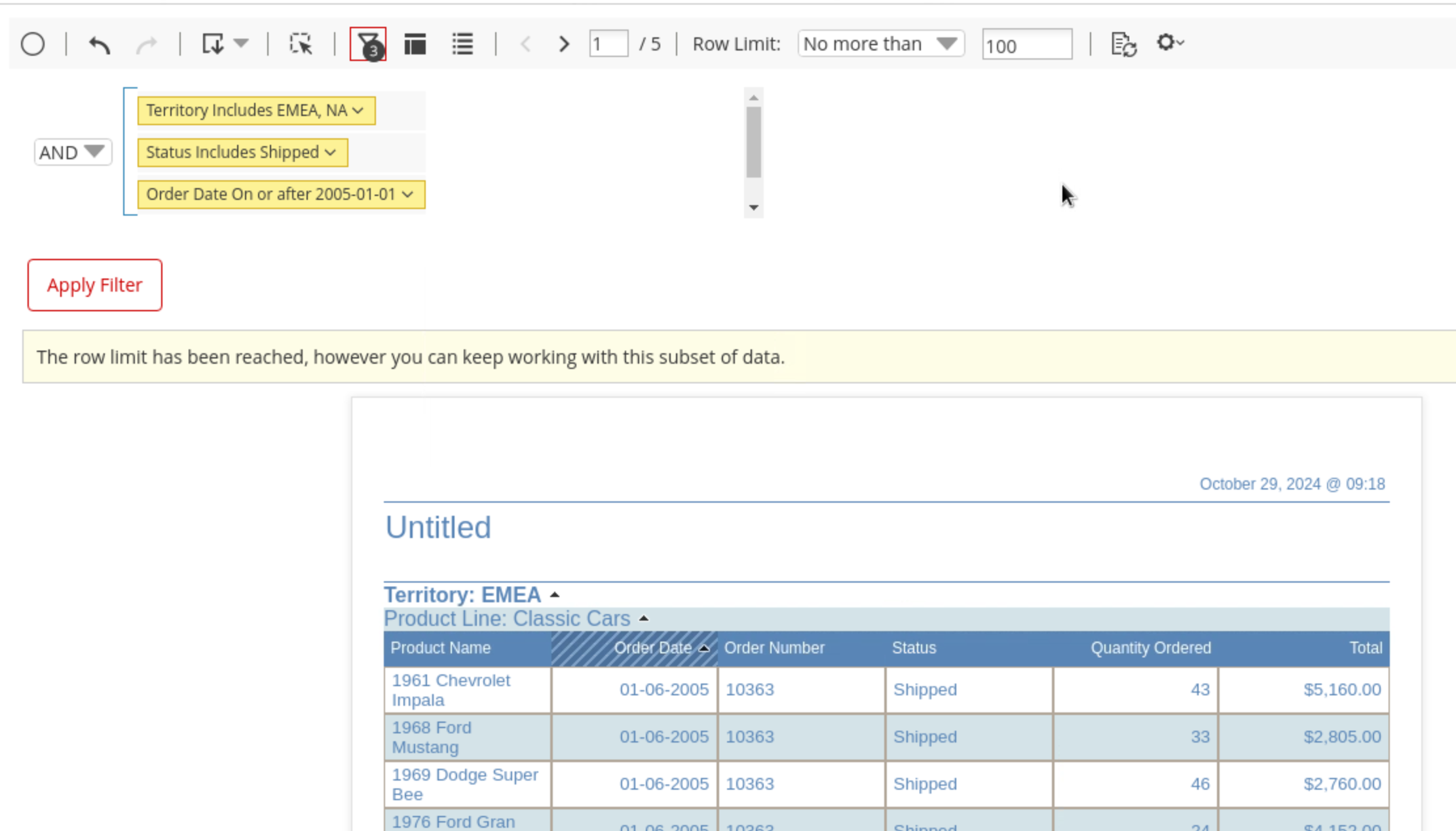
Task: Click the refresh report icon
Action: (x=1123, y=45)
